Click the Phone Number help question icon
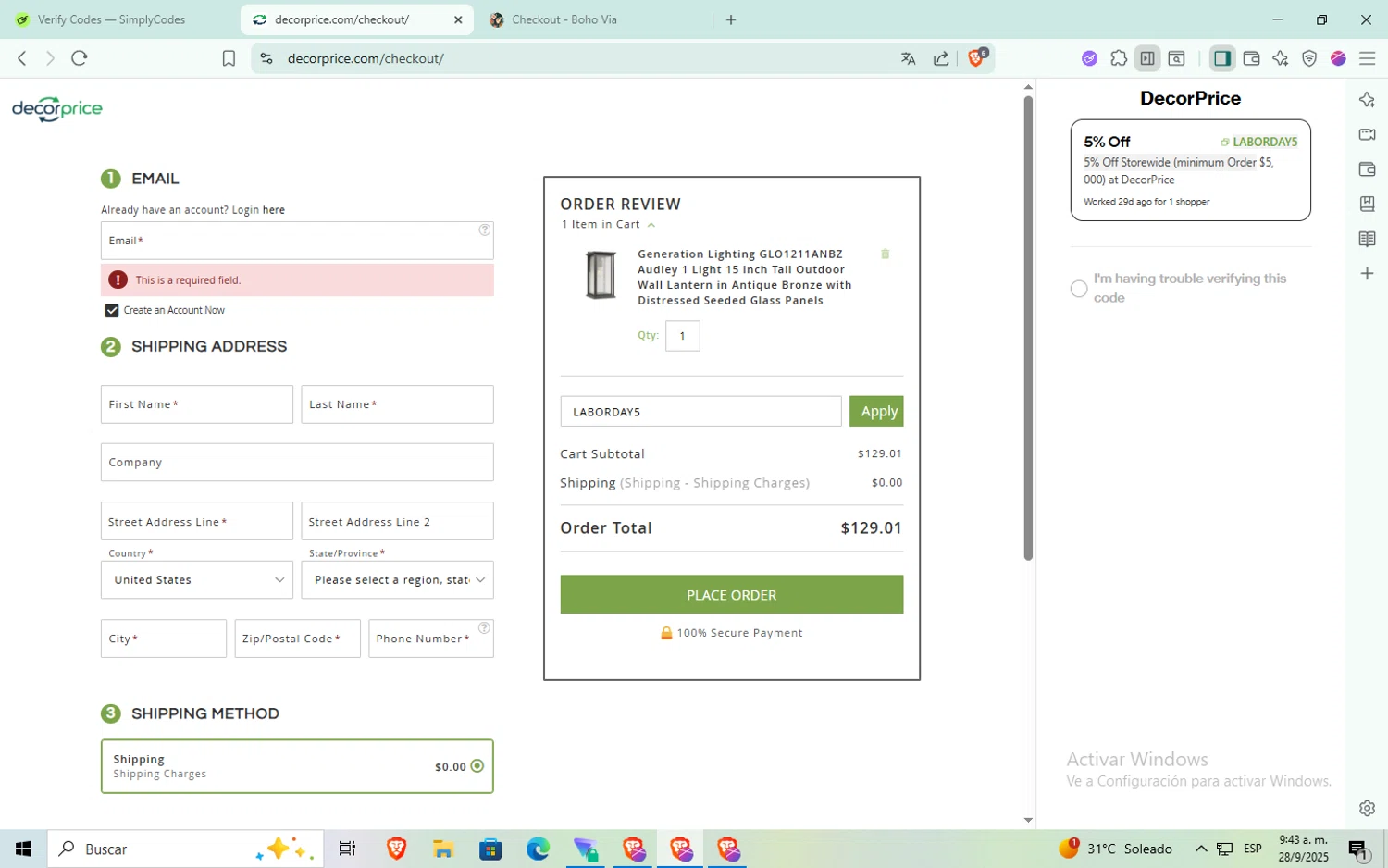Viewport: 1388px width, 868px height. click(484, 627)
